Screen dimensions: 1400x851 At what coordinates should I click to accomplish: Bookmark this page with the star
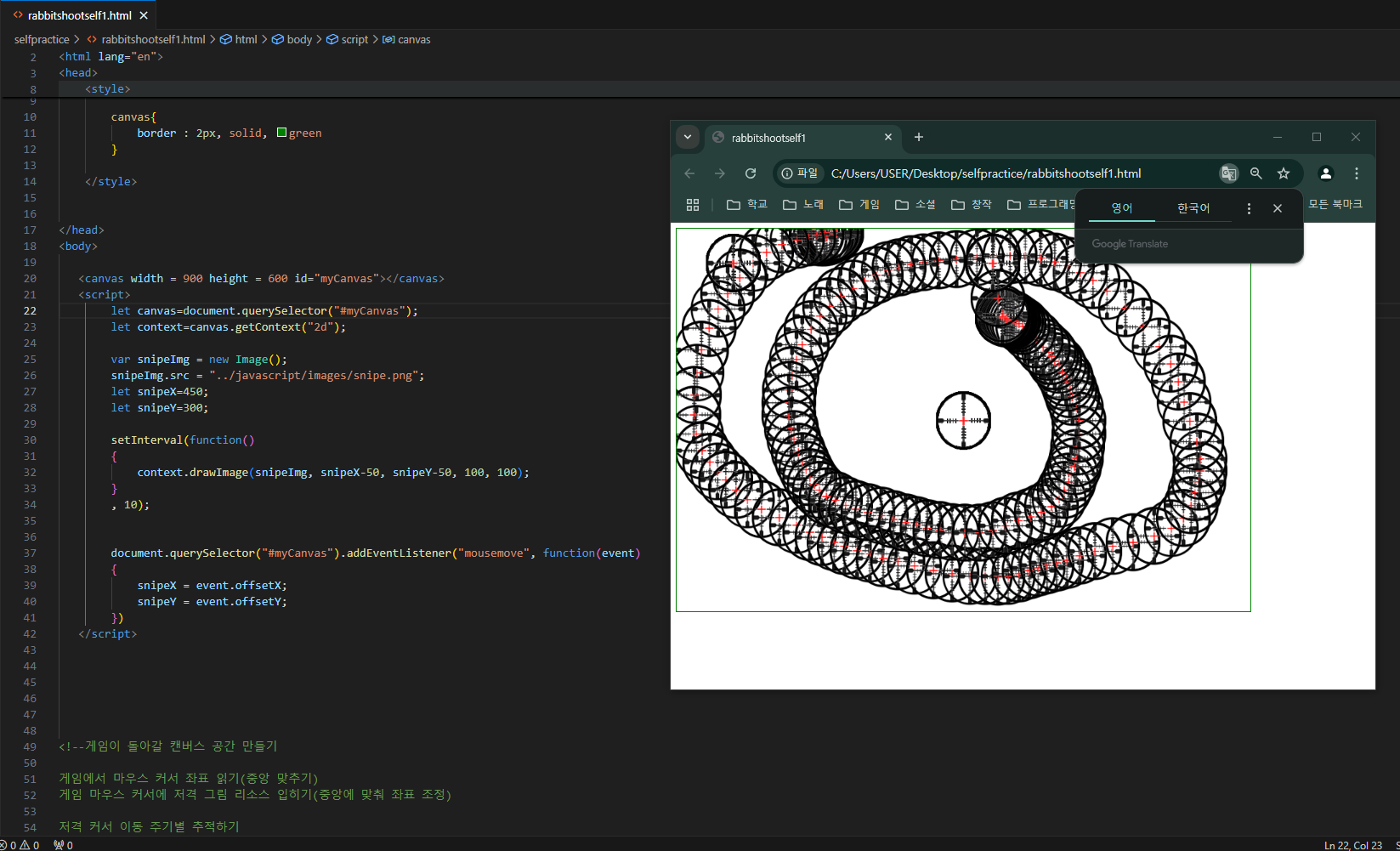point(1284,173)
